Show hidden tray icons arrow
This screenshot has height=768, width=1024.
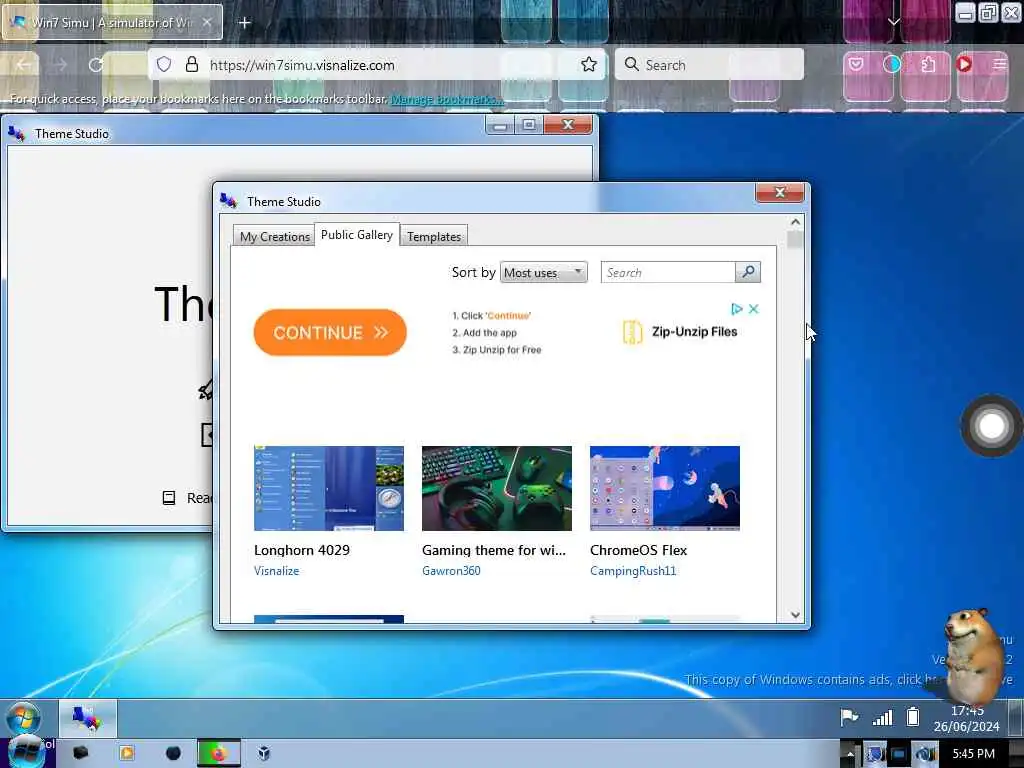pyautogui.click(x=850, y=754)
